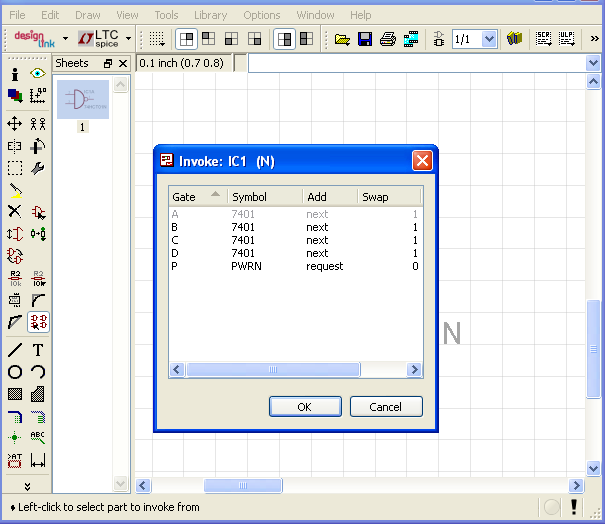Select the Text tool
This screenshot has height=524, width=605.
38,350
